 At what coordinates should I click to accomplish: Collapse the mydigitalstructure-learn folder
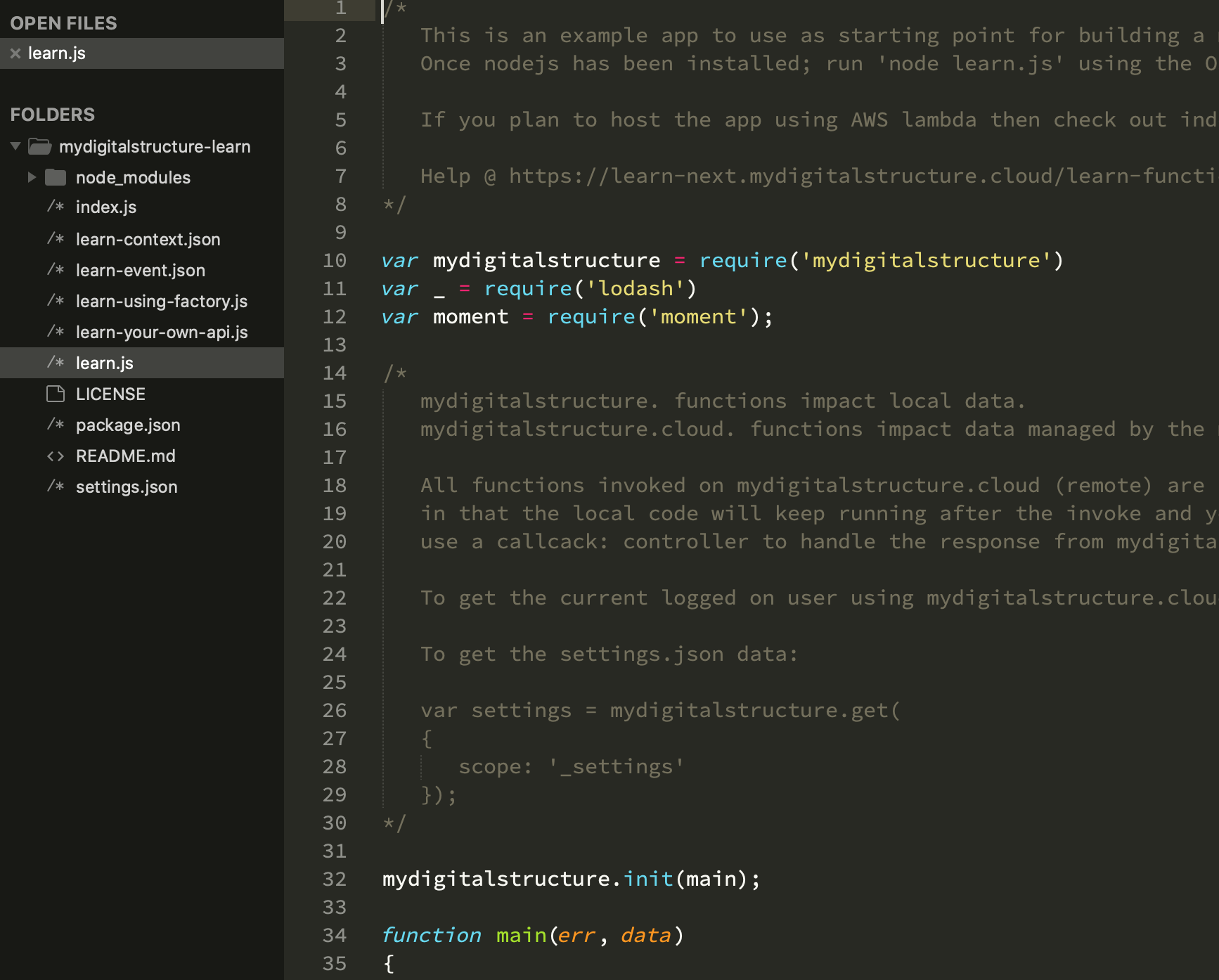click(15, 146)
